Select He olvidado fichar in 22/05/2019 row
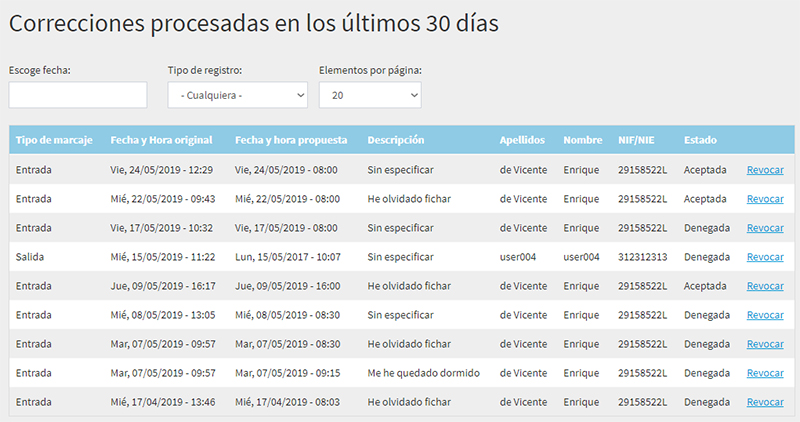Screen dimensions: 800x422 pos(409,199)
